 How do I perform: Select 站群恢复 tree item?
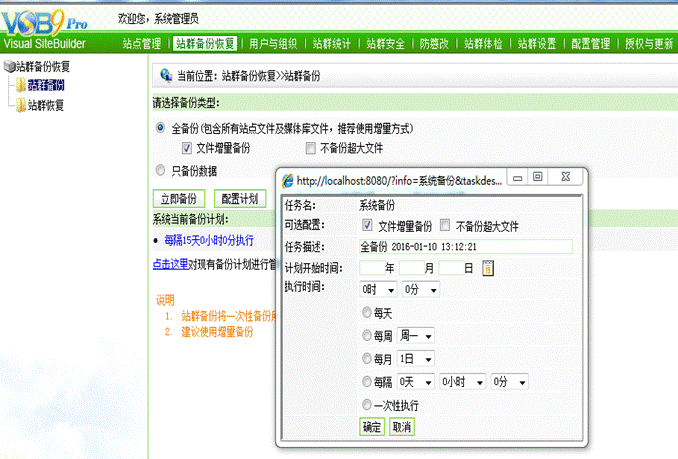tap(46, 105)
